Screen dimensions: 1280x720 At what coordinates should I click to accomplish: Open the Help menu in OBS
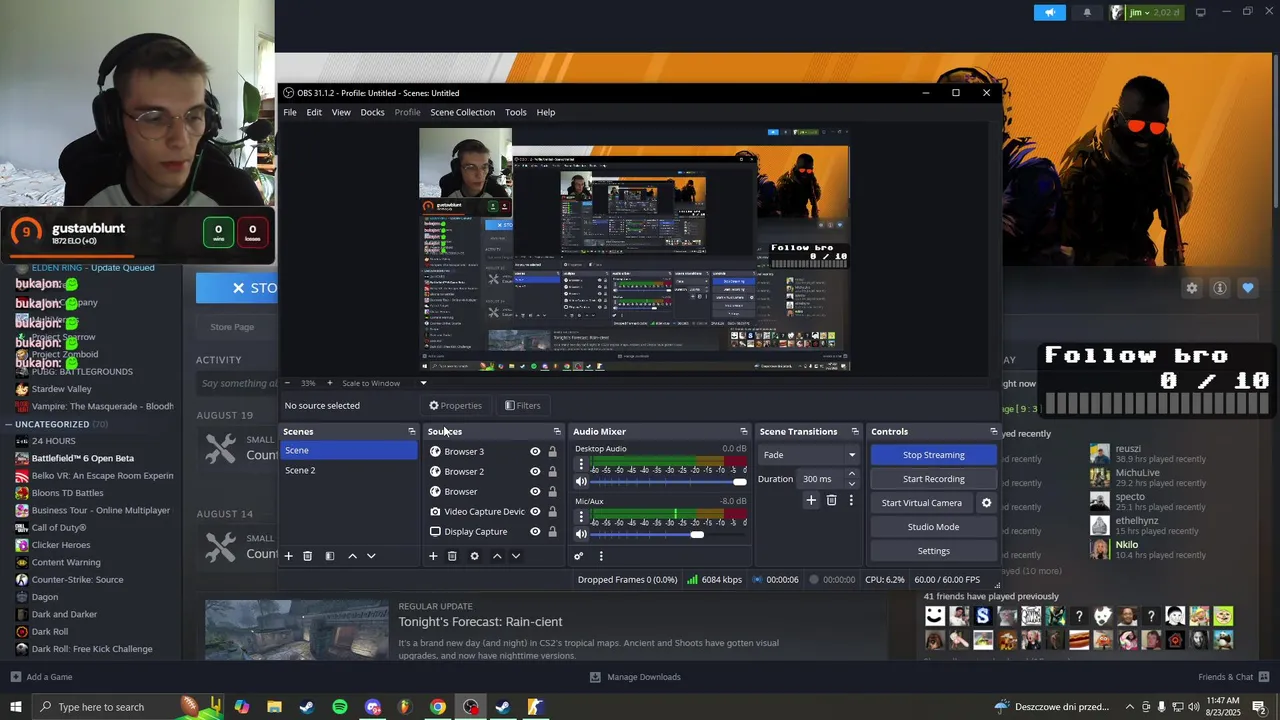pos(546,112)
